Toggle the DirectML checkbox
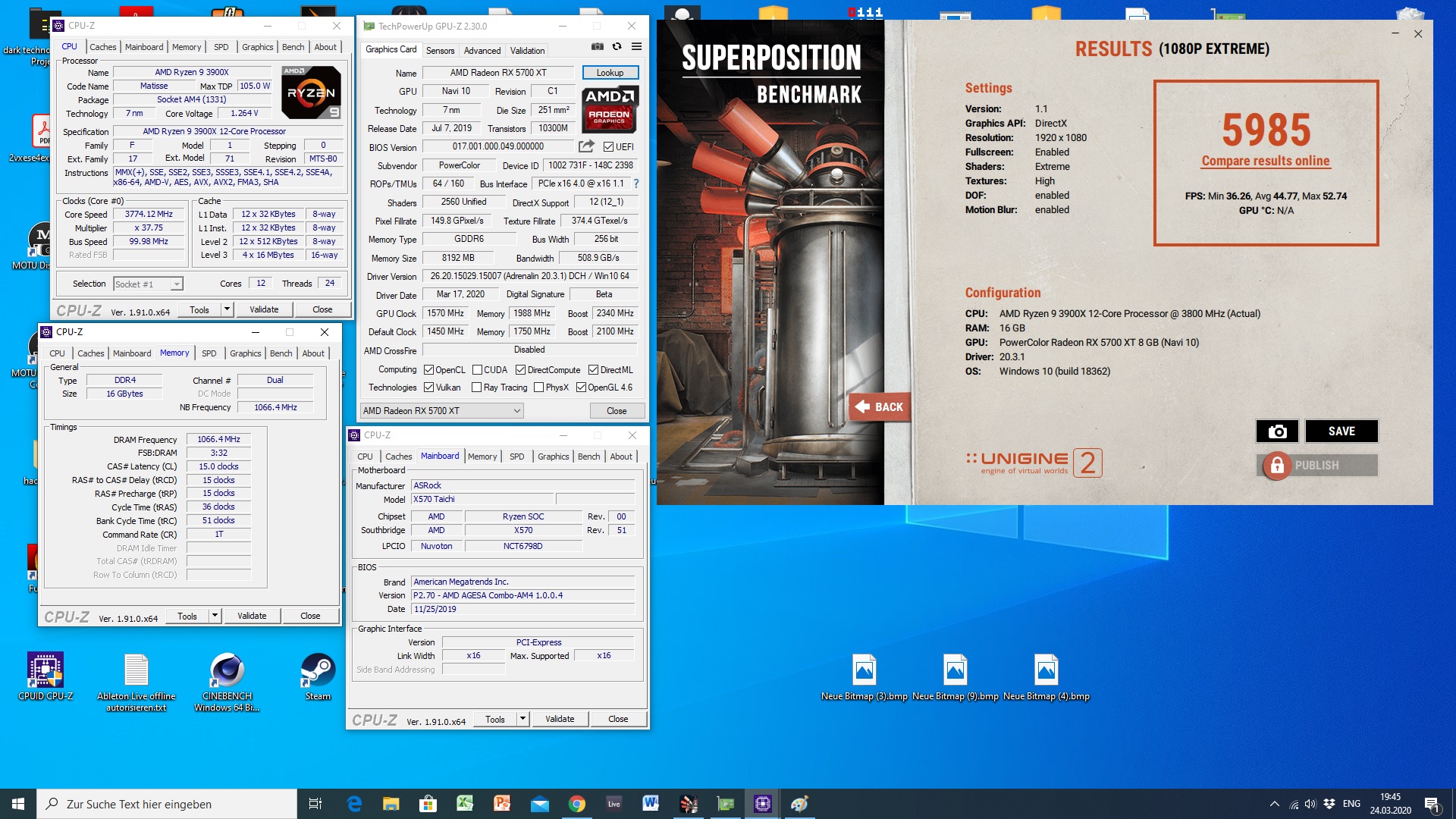 coord(593,370)
